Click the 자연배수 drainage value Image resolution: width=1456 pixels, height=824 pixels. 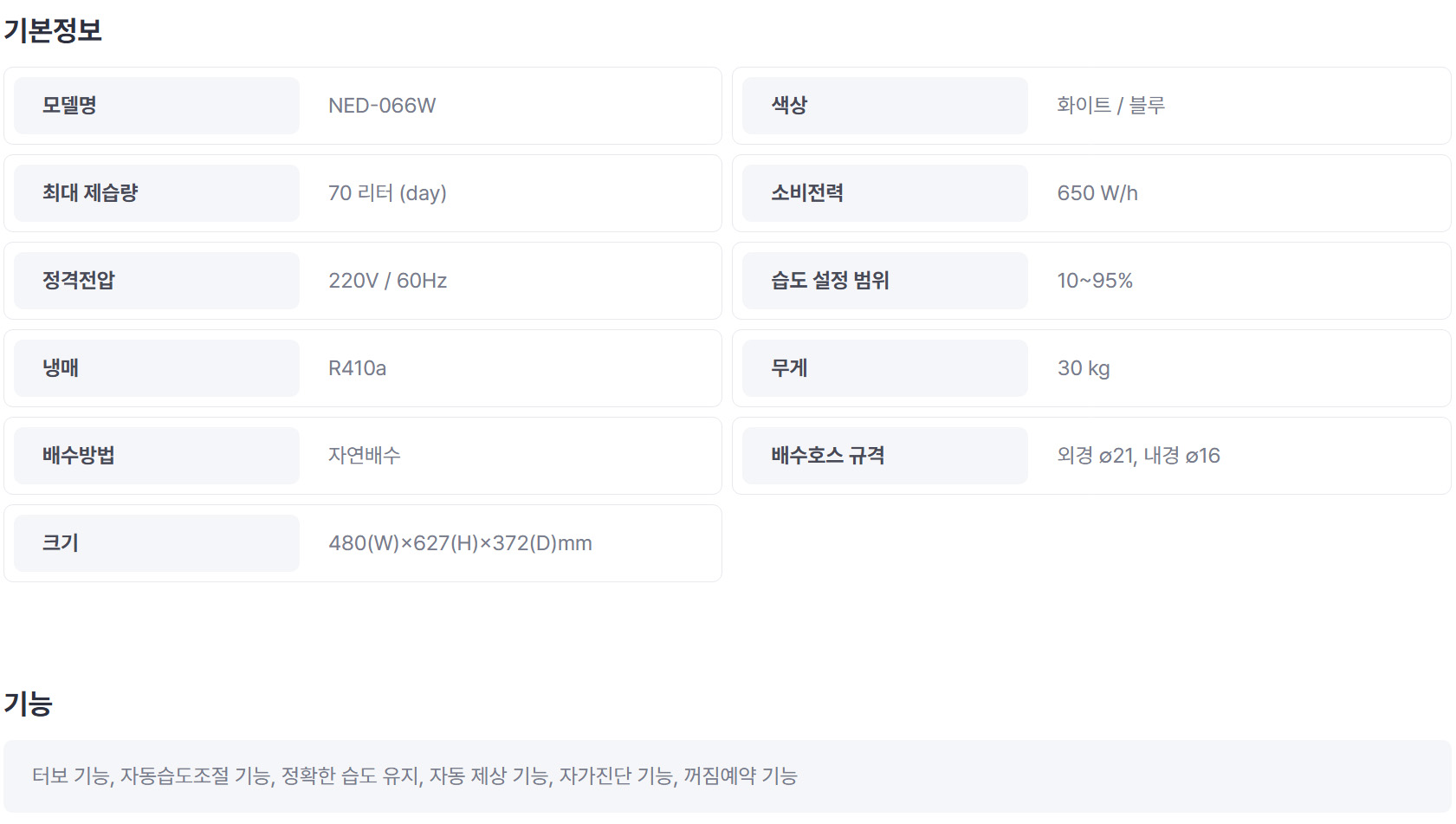(x=364, y=456)
